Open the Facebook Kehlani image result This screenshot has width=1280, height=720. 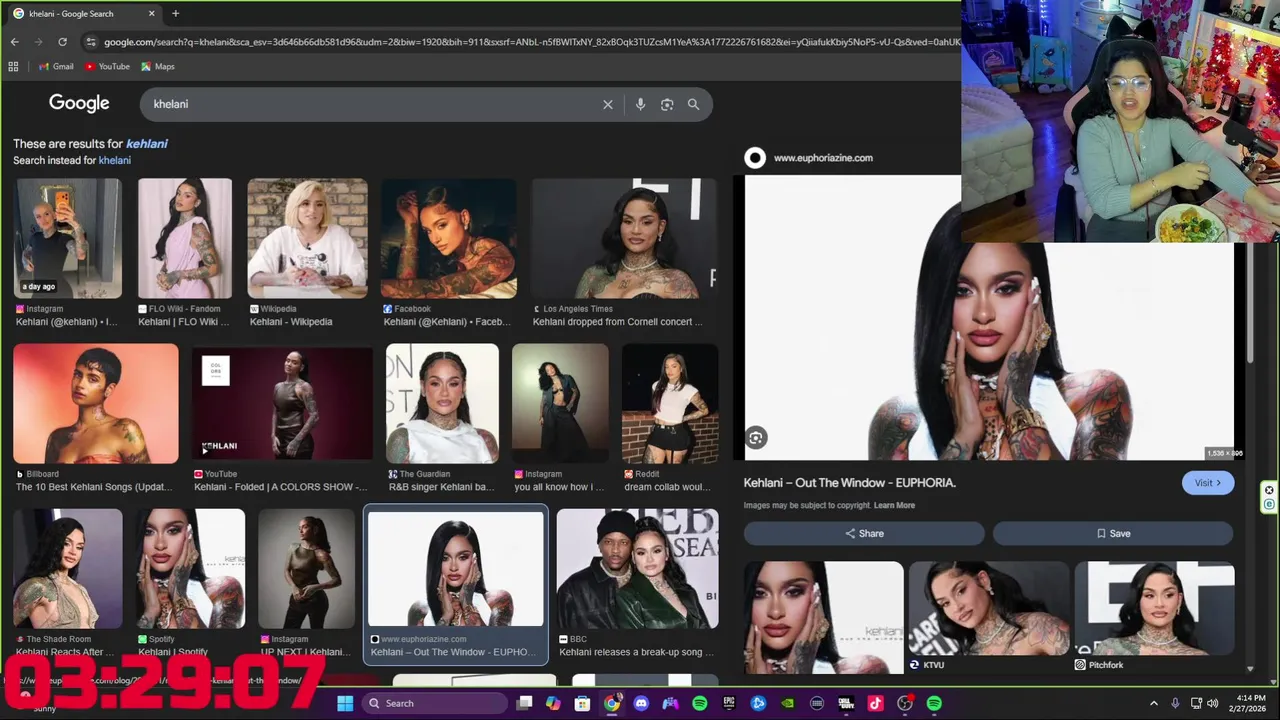click(x=449, y=238)
